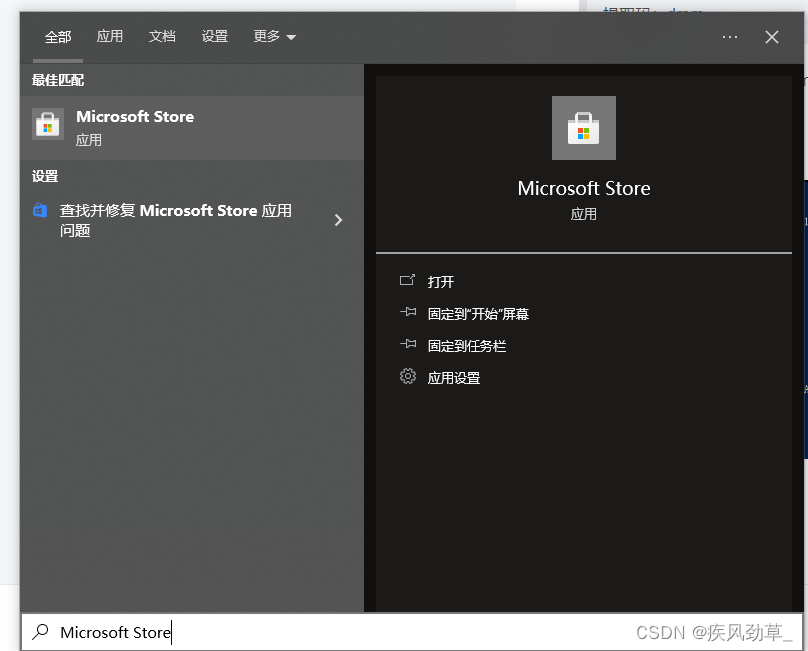
Task: Click the pin icon for 固定到"开始"屏幕
Action: pyautogui.click(x=408, y=312)
